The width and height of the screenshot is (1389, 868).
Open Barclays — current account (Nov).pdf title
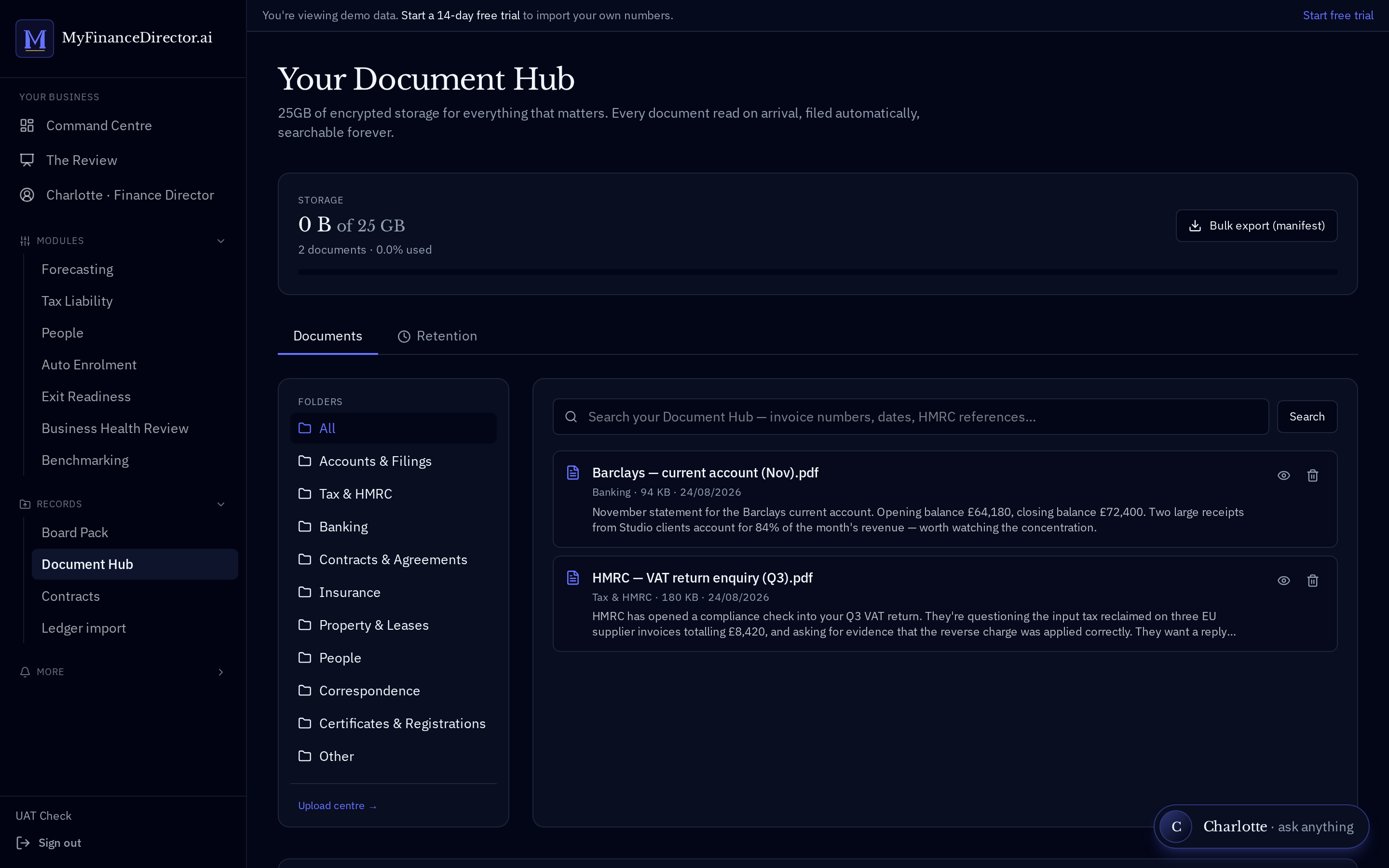click(x=705, y=473)
